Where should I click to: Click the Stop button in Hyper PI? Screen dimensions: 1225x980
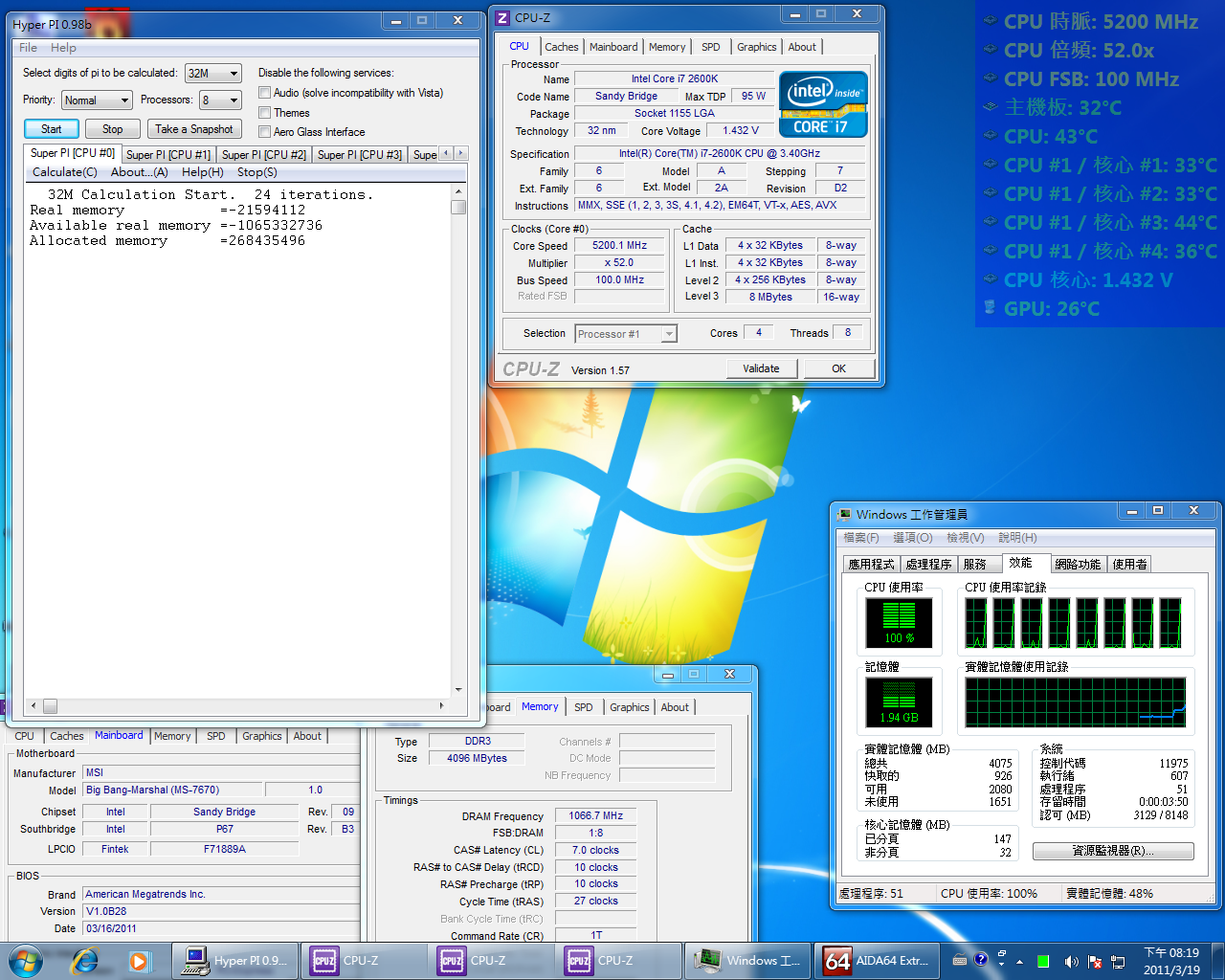[113, 129]
